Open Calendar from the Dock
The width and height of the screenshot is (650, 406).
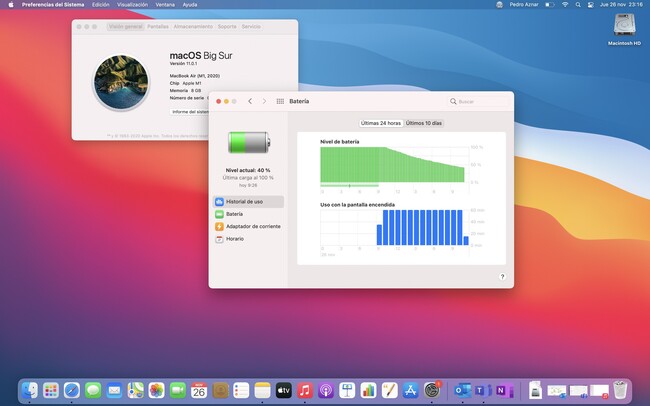199,390
